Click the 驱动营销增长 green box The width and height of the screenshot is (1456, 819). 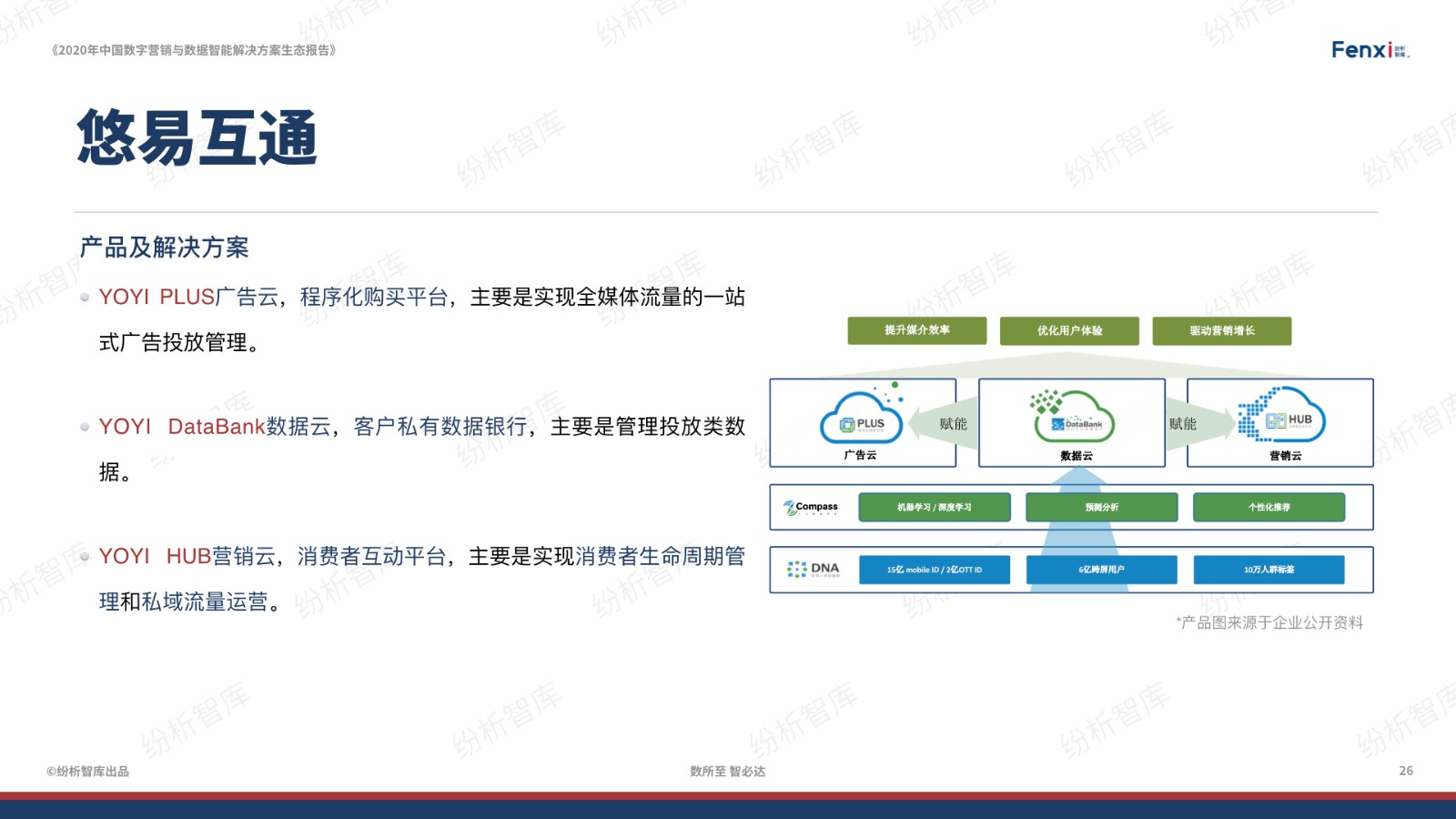point(1222,330)
